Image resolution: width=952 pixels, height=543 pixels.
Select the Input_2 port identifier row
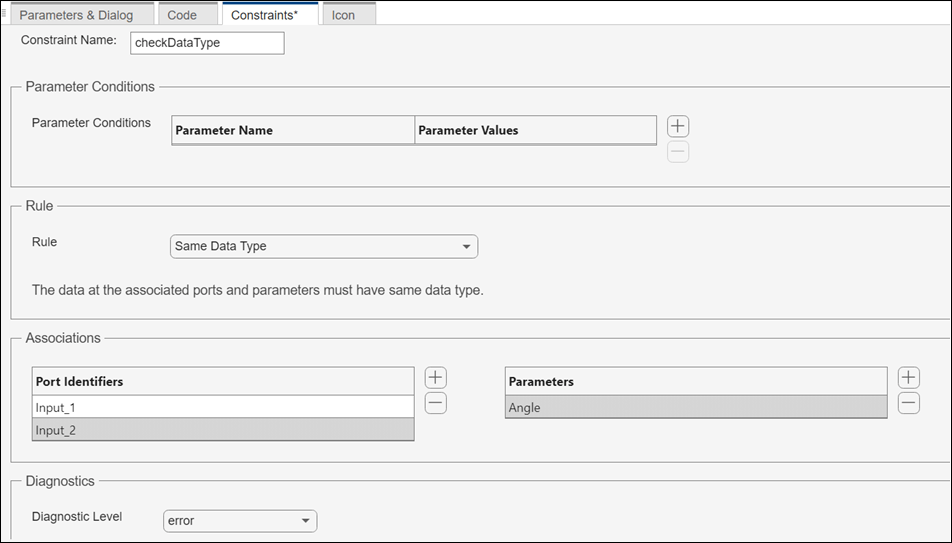coord(222,430)
